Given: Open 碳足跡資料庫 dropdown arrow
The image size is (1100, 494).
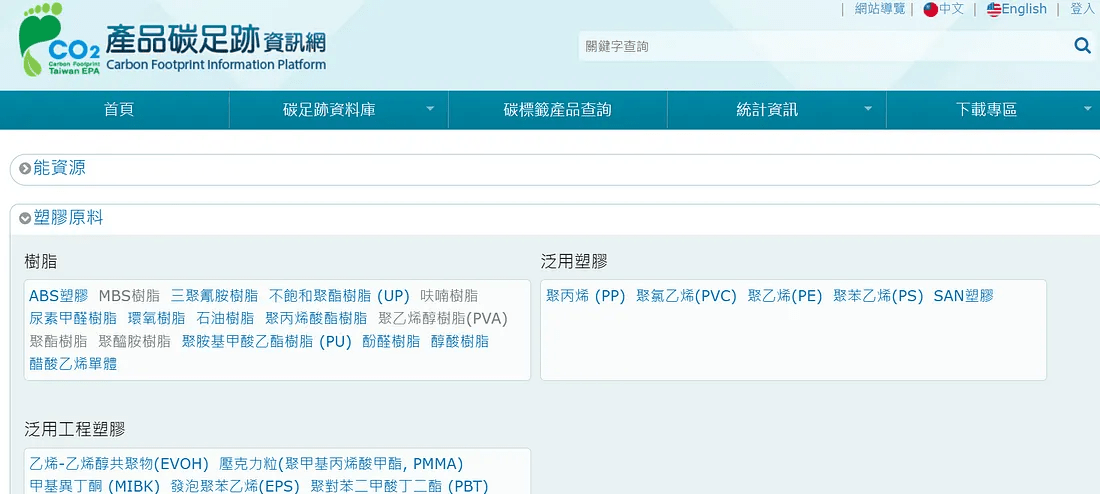Looking at the screenshot, I should pos(430,109).
